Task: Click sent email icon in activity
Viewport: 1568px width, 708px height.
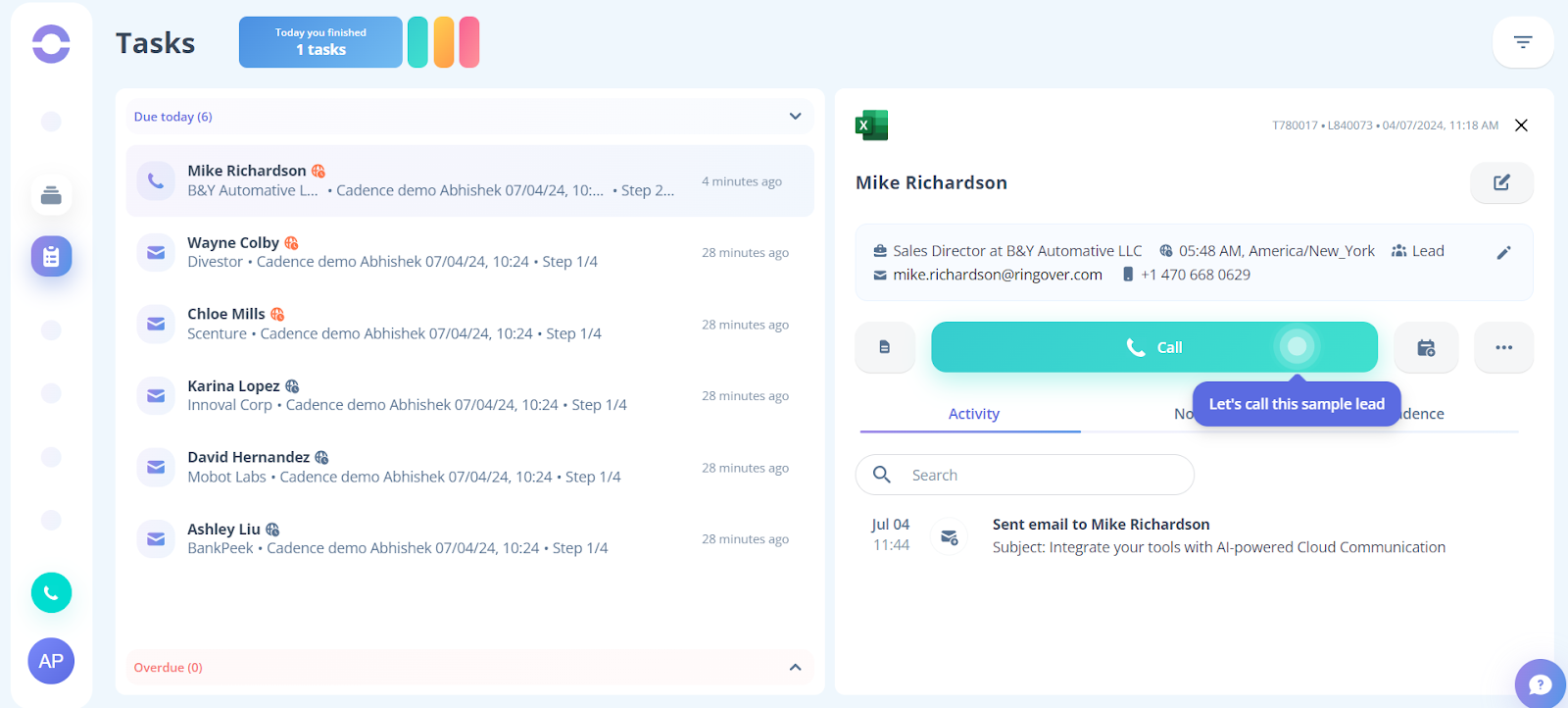Action: coord(950,536)
